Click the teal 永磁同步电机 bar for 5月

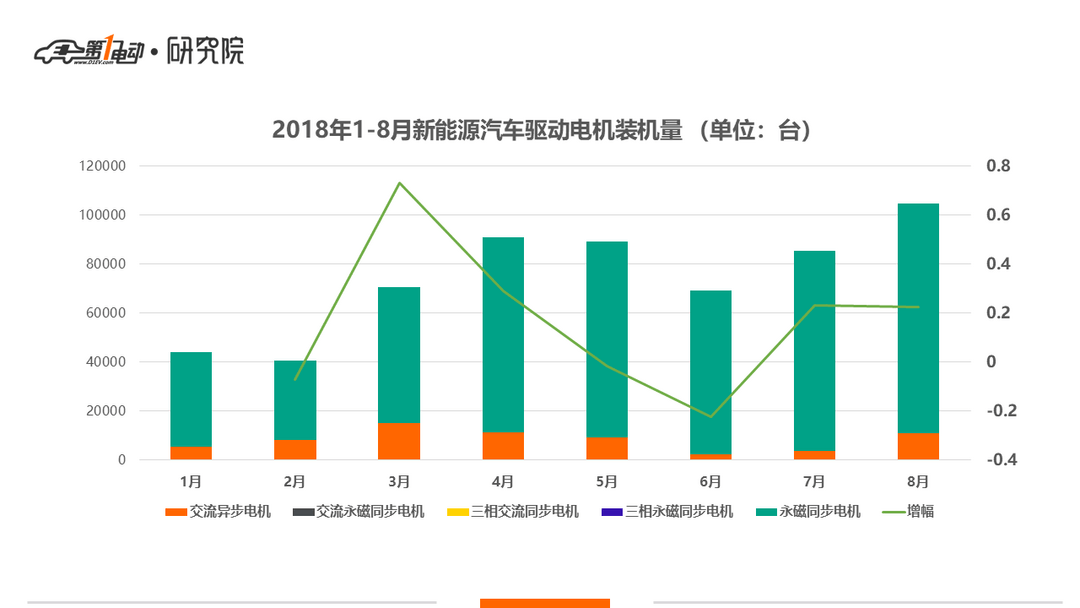point(607,339)
